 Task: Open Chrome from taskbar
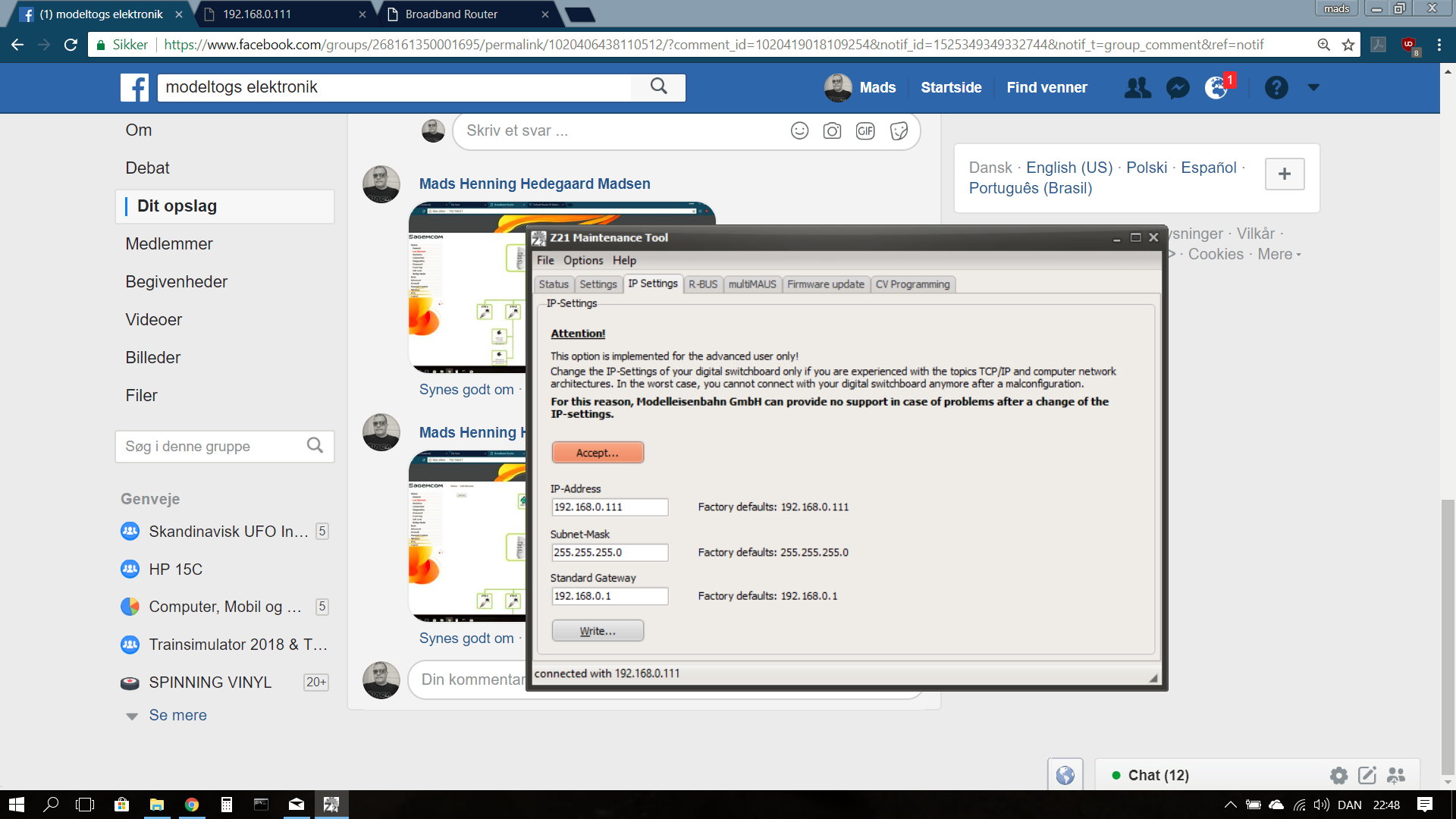[x=191, y=805]
